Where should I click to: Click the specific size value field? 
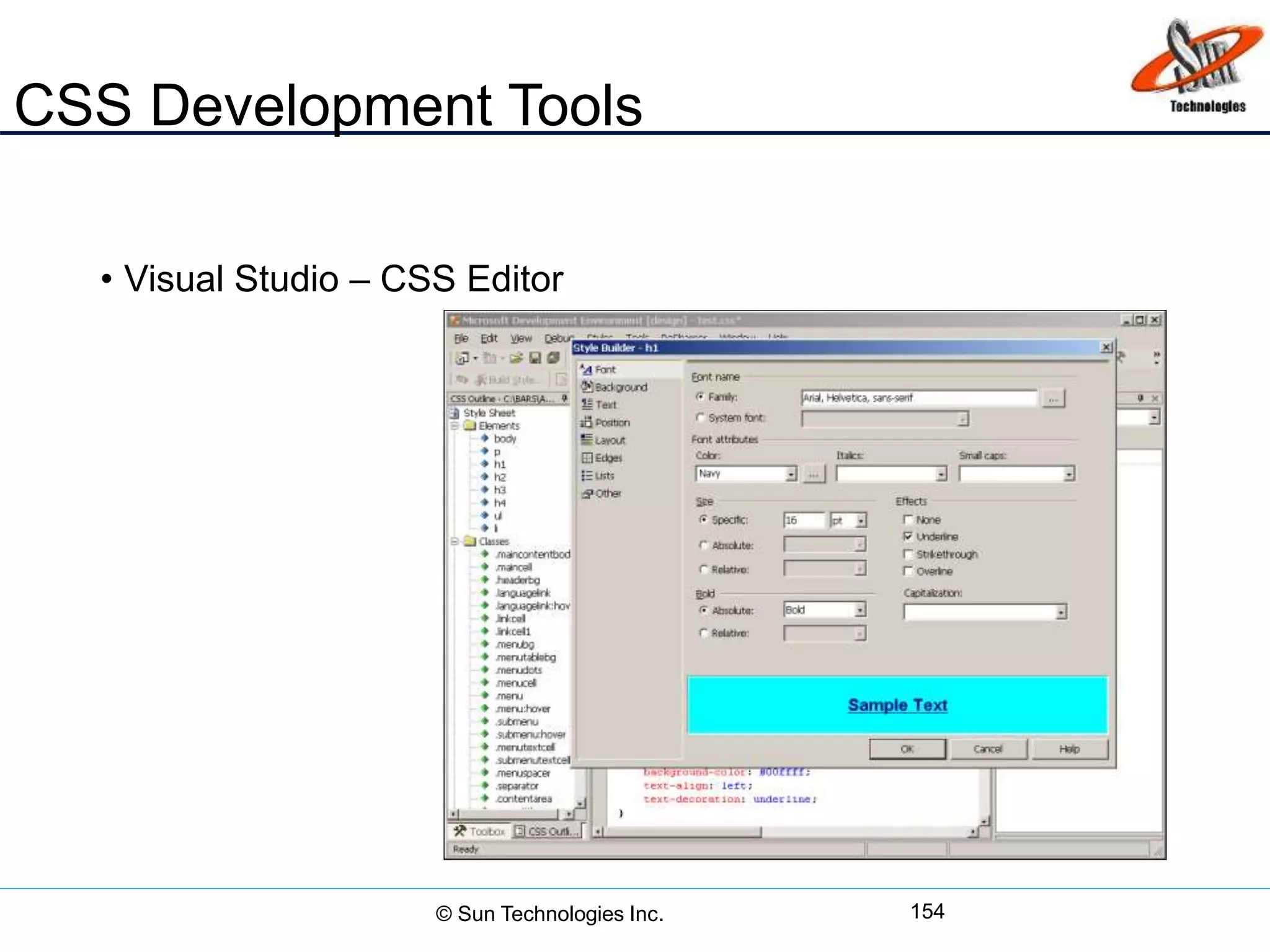click(x=804, y=521)
